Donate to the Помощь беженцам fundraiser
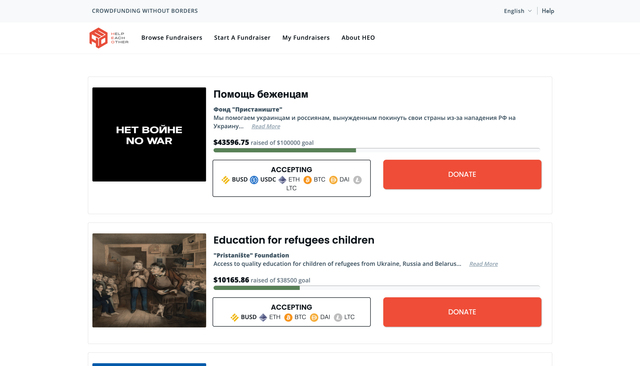The width and height of the screenshot is (640, 366). point(462,175)
